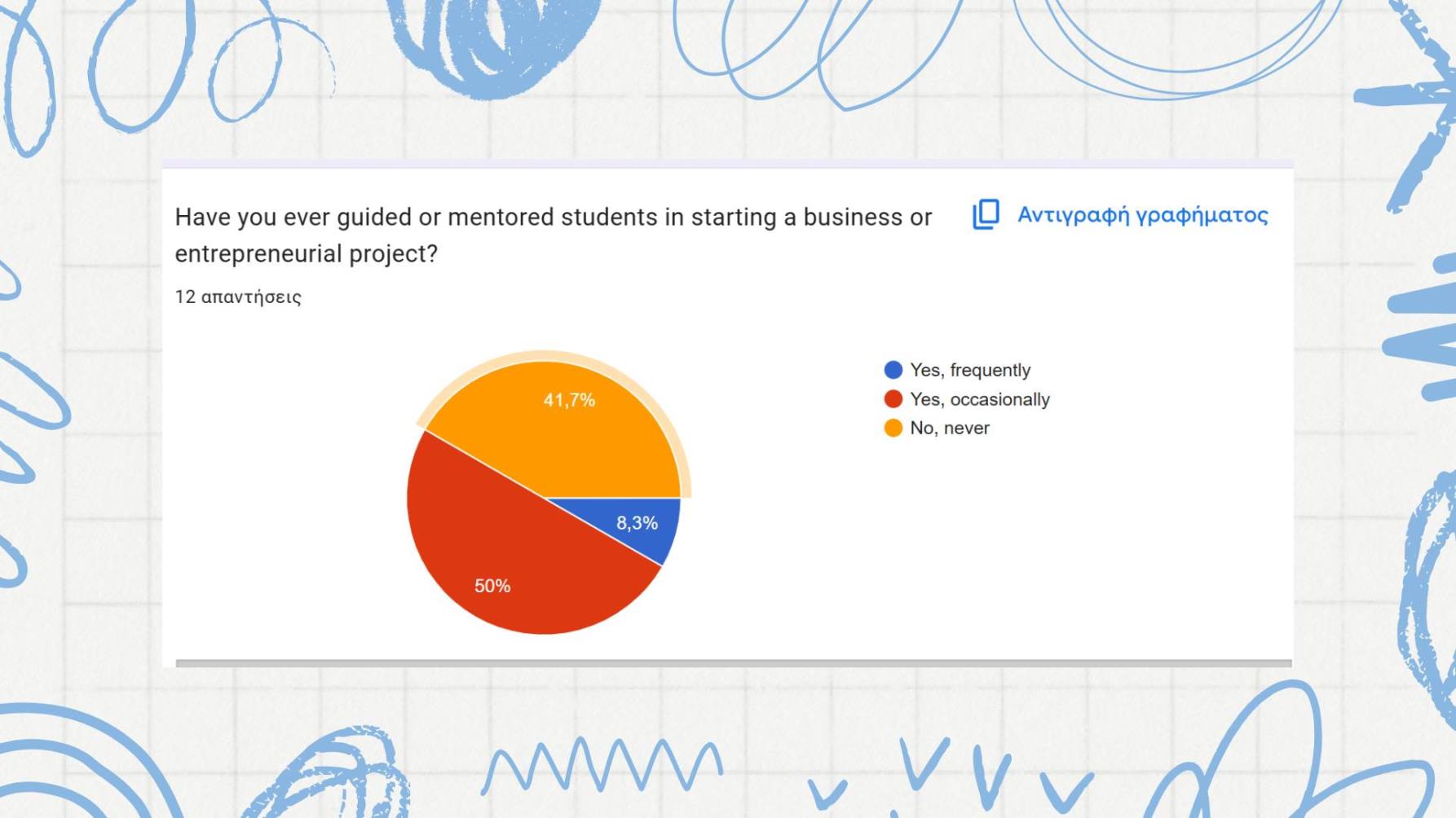Screen dimensions: 1456x818
Task: Open the Αντιγραφή γραφήματος link
Action: [x=1142, y=215]
